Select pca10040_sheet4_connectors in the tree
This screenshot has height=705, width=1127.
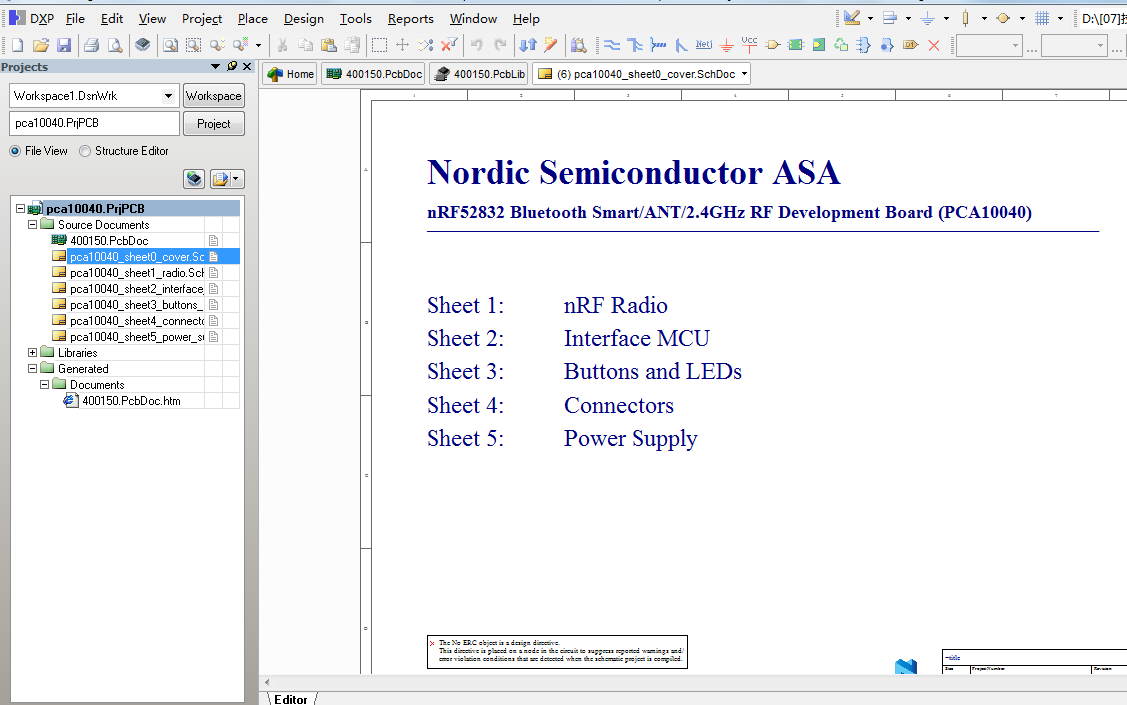pos(137,321)
